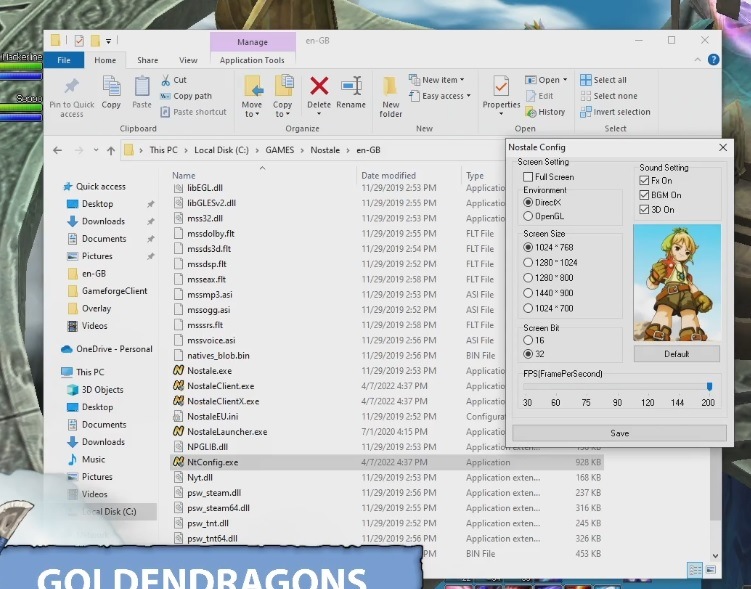The height and width of the screenshot is (589, 751).
Task: Open Properties from the ribbon
Action: [501, 96]
